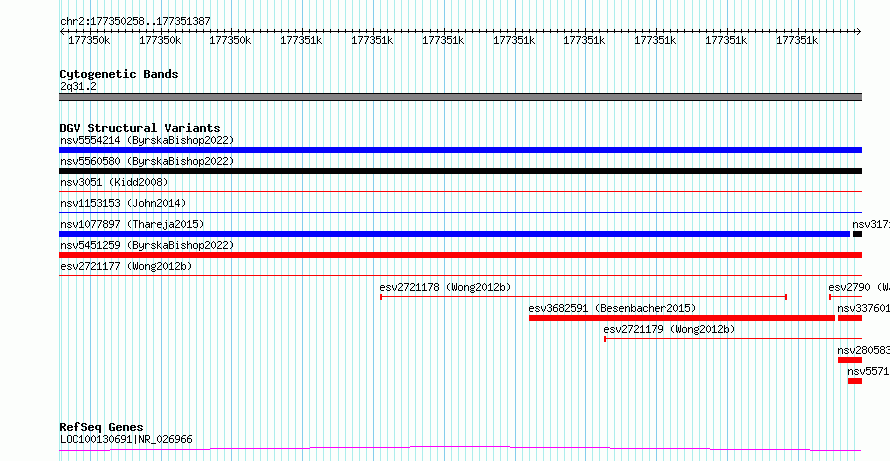
Task: Select the RefSeq Genes track title
Action: pos(102,427)
